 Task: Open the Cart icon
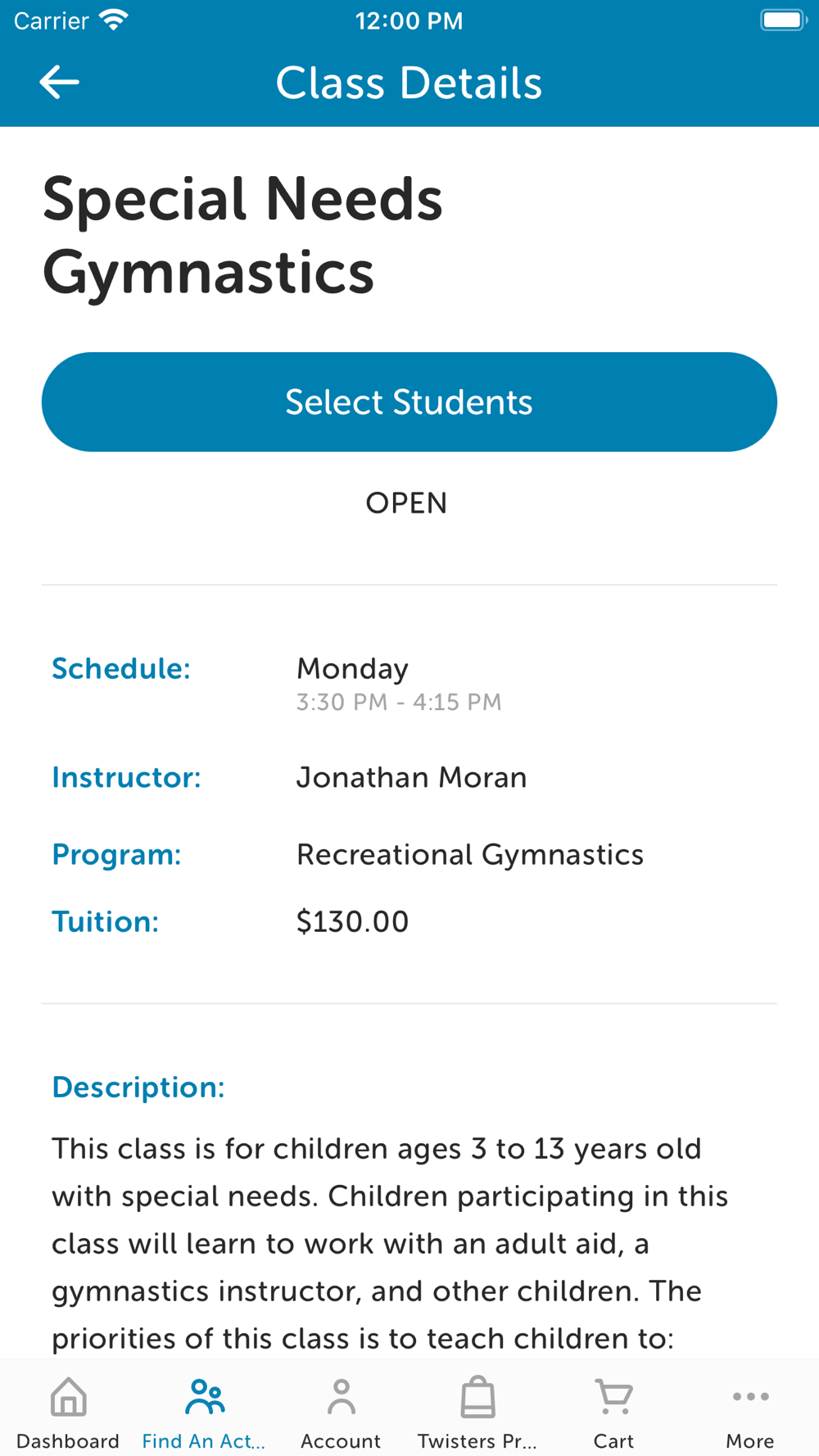613,1397
